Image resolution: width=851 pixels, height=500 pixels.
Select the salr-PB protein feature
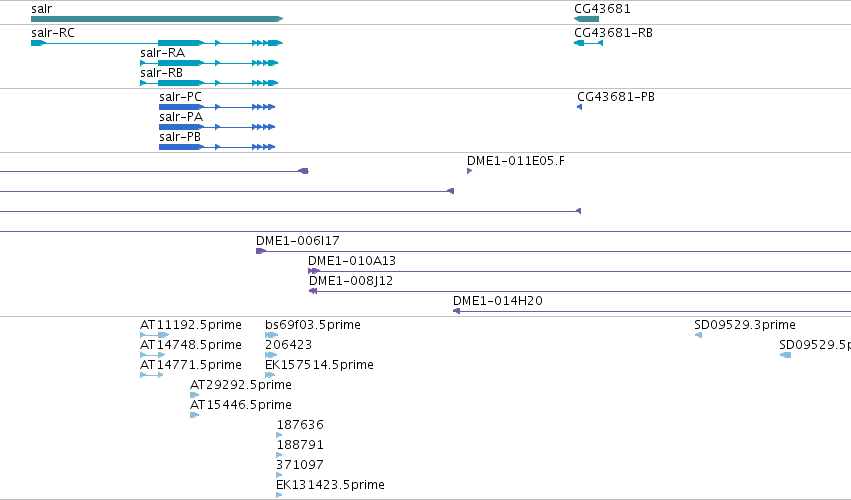coord(217,147)
